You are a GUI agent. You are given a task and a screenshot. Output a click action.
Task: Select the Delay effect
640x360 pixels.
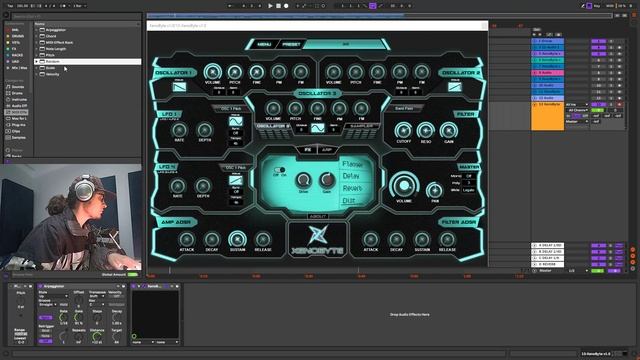tap(351, 176)
